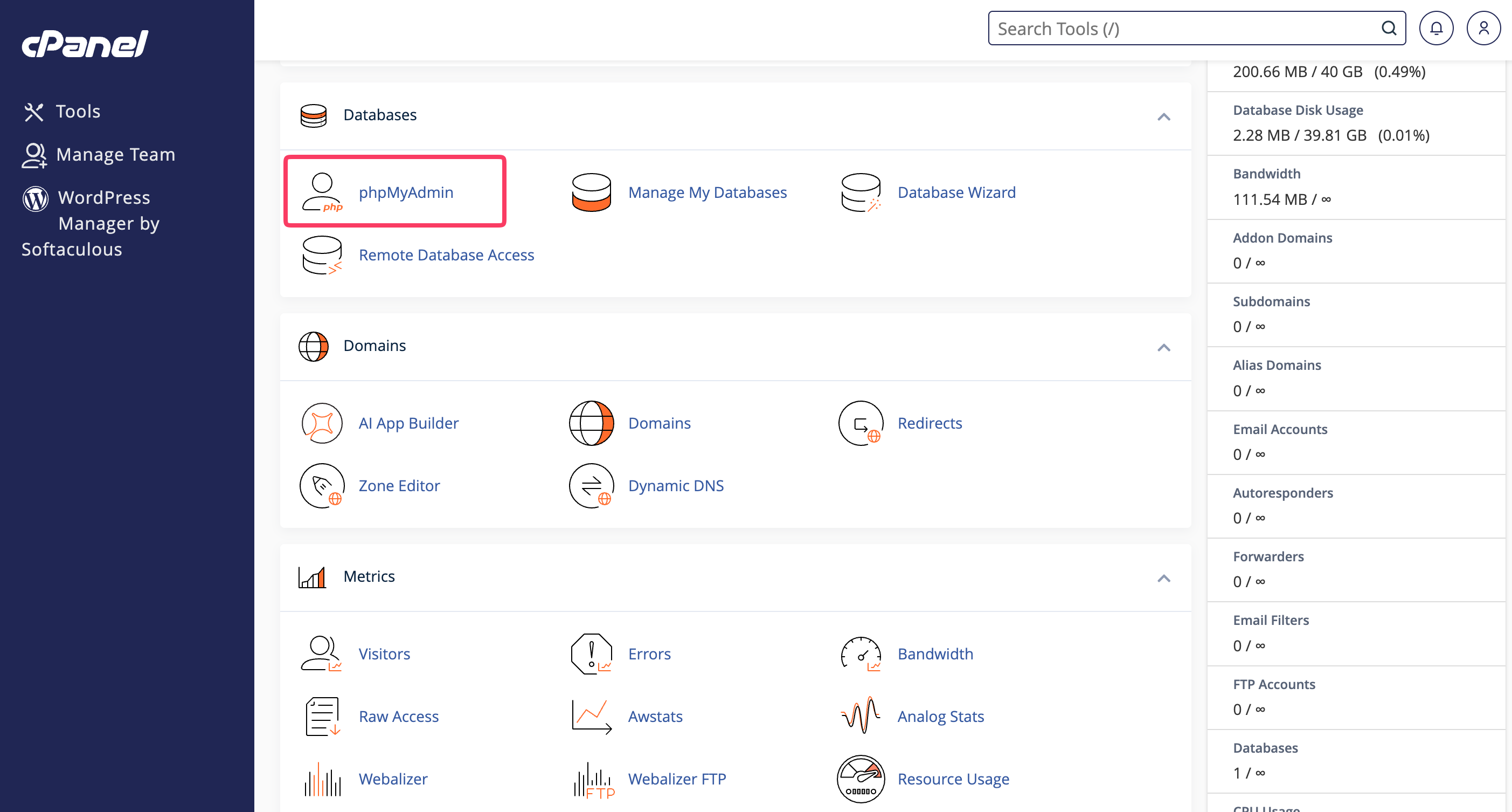Click the Webalizer FTP icon
Screen dimensions: 1512x812
pos(593,779)
